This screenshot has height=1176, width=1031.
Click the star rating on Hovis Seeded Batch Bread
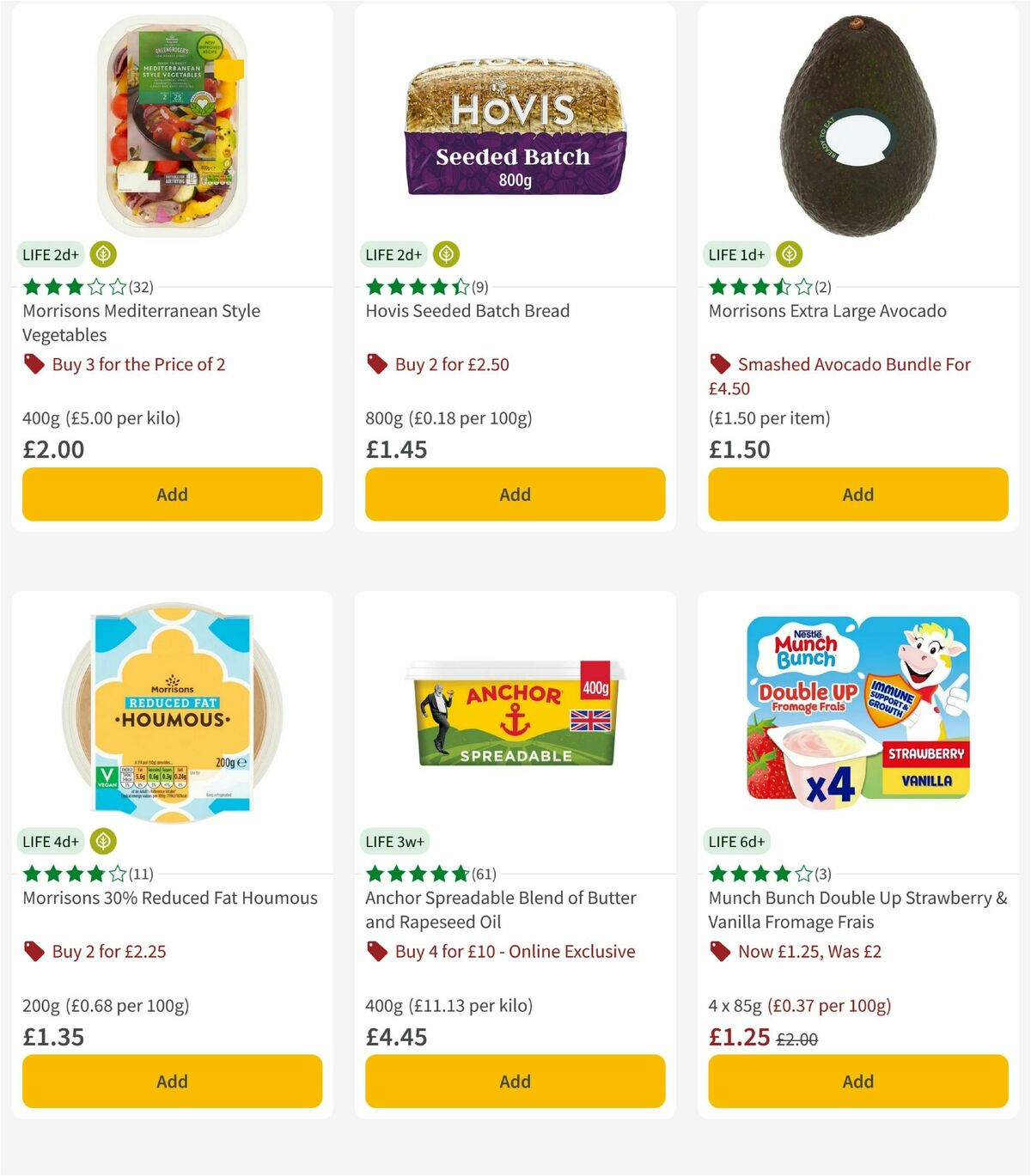tap(418, 287)
